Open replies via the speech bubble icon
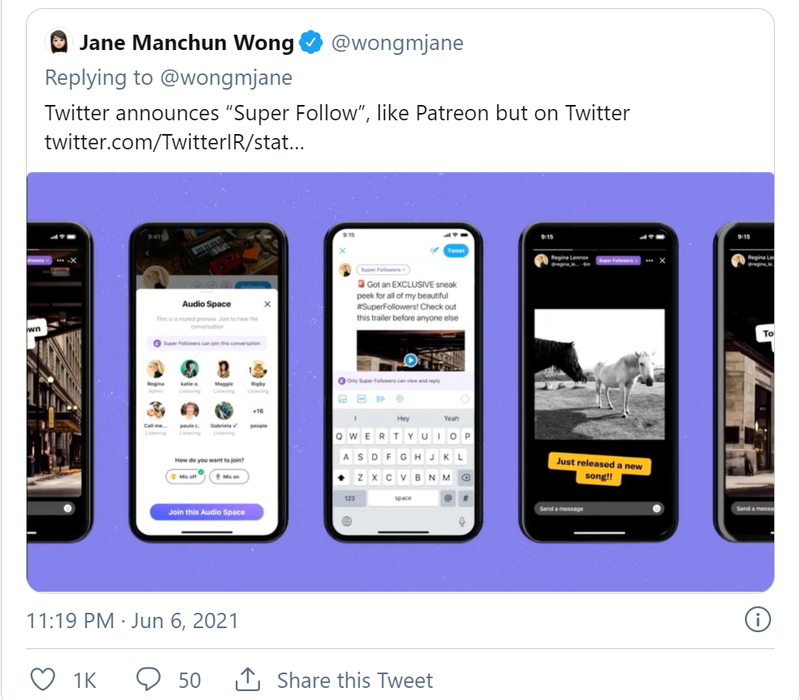 point(149,679)
